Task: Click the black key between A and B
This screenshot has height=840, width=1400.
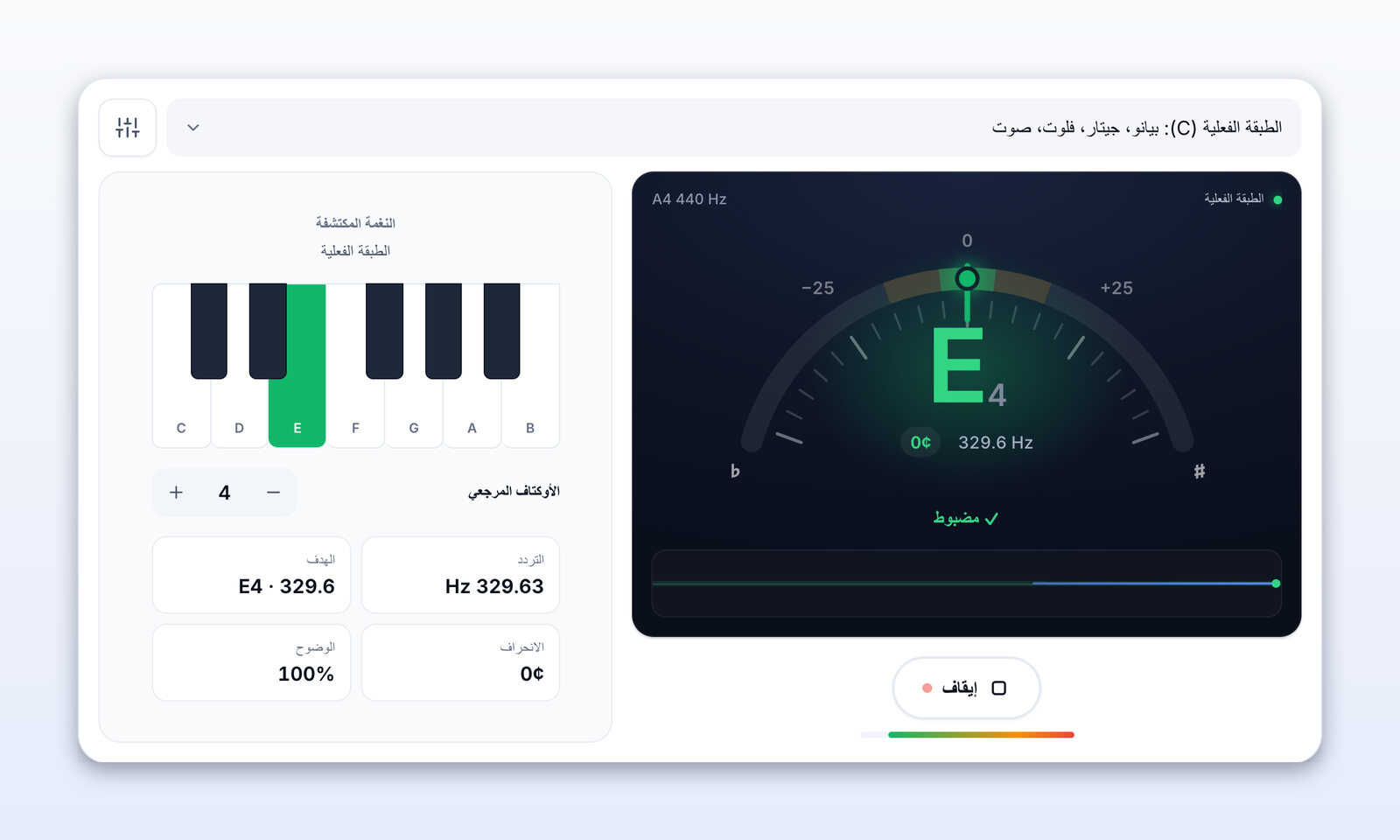Action: (x=501, y=331)
